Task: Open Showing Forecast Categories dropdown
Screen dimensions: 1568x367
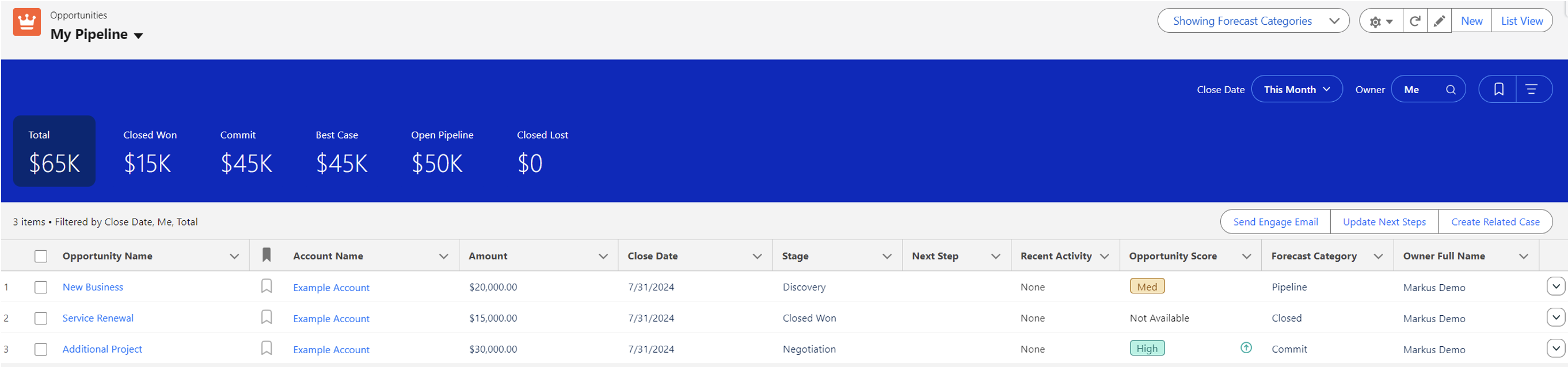Action: tap(1252, 21)
